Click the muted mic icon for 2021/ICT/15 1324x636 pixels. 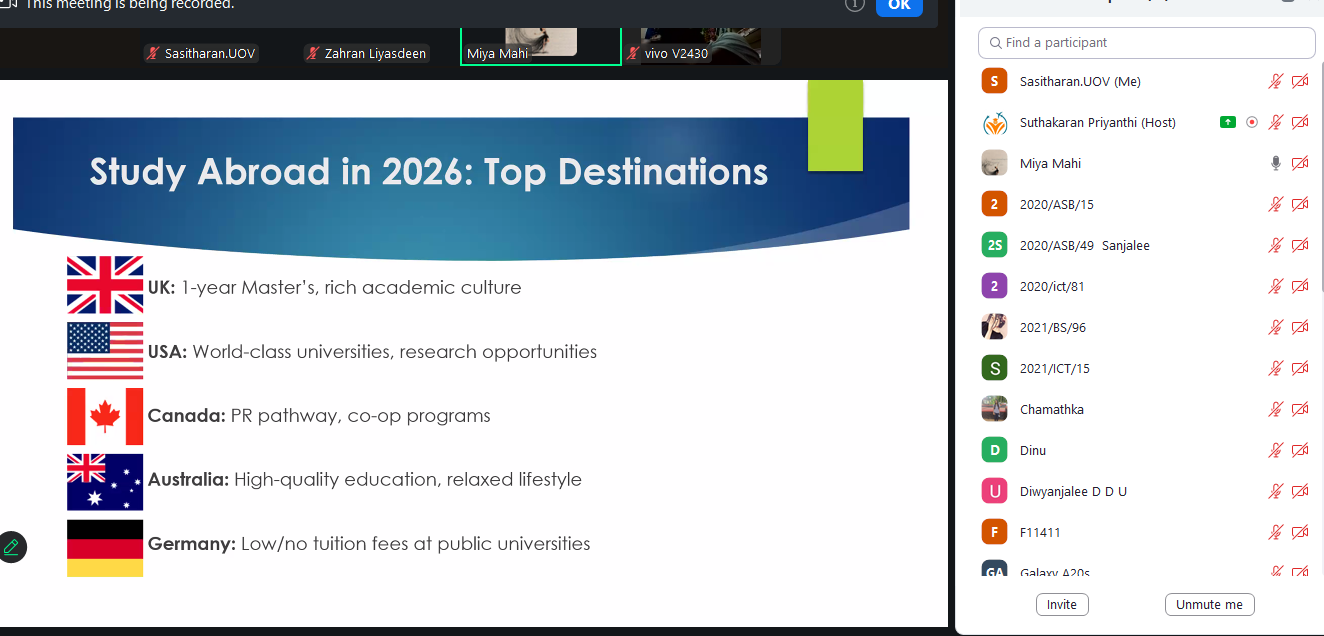[x=1275, y=368]
